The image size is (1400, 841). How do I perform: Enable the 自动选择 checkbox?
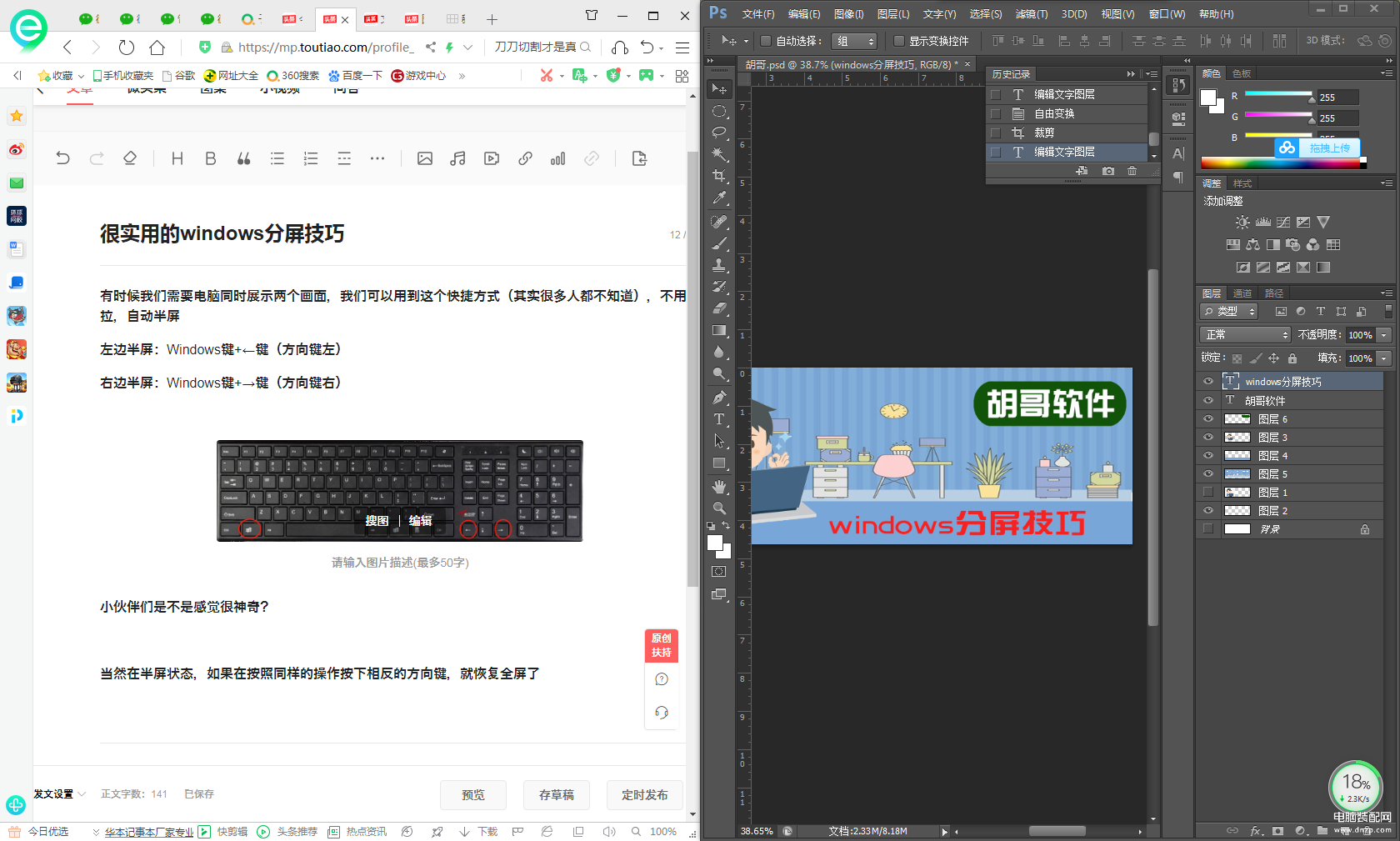tap(766, 41)
